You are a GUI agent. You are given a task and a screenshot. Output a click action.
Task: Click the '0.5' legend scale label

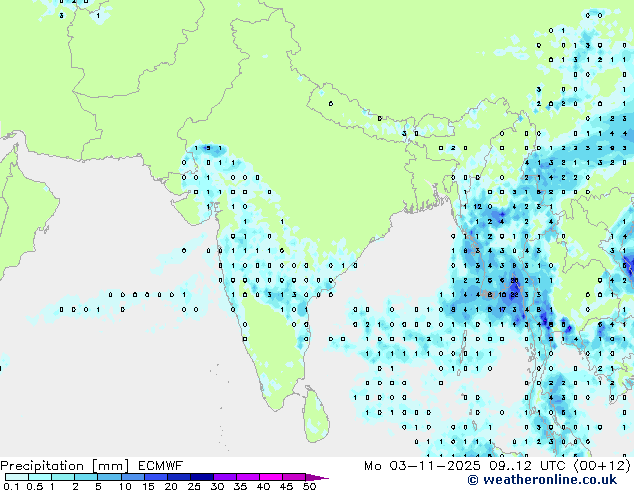(x=34, y=486)
